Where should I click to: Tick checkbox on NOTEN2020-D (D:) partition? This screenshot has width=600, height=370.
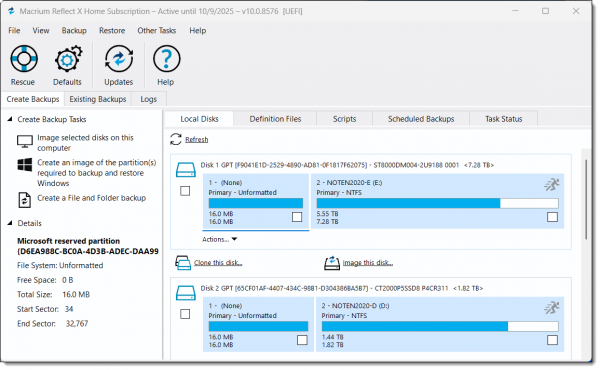coord(552,340)
